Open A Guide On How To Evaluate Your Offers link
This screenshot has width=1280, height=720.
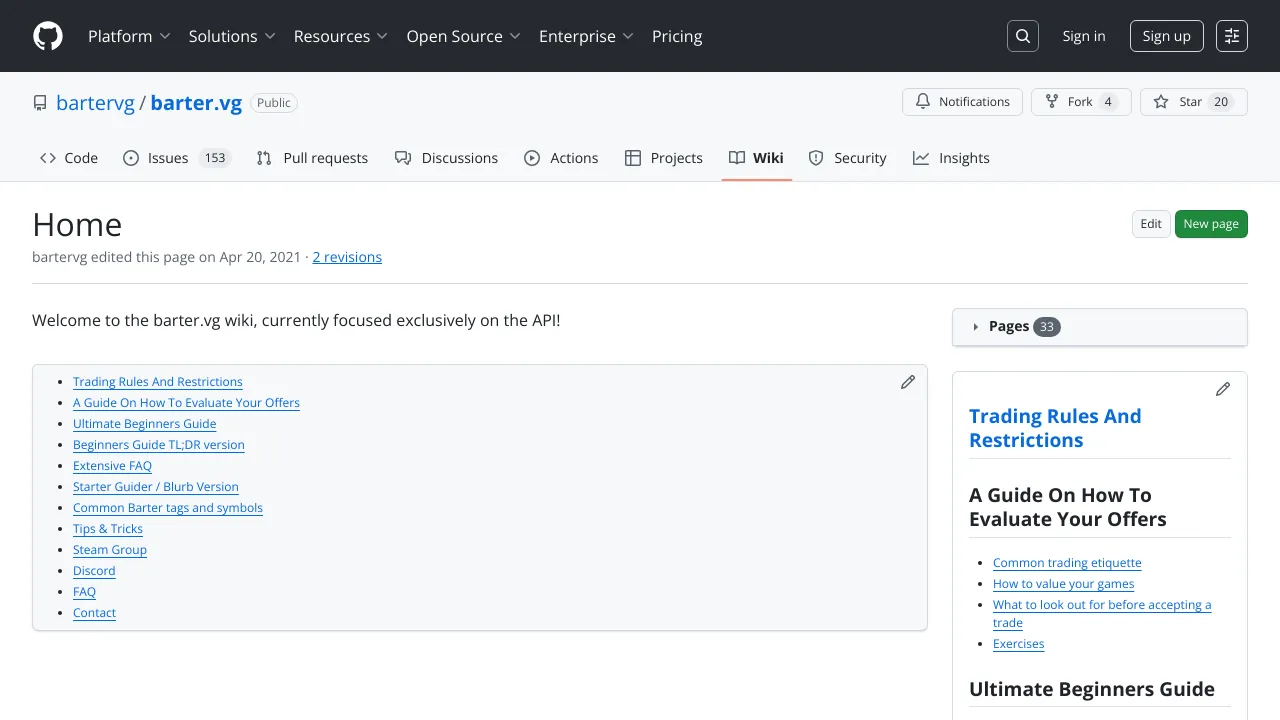point(186,403)
